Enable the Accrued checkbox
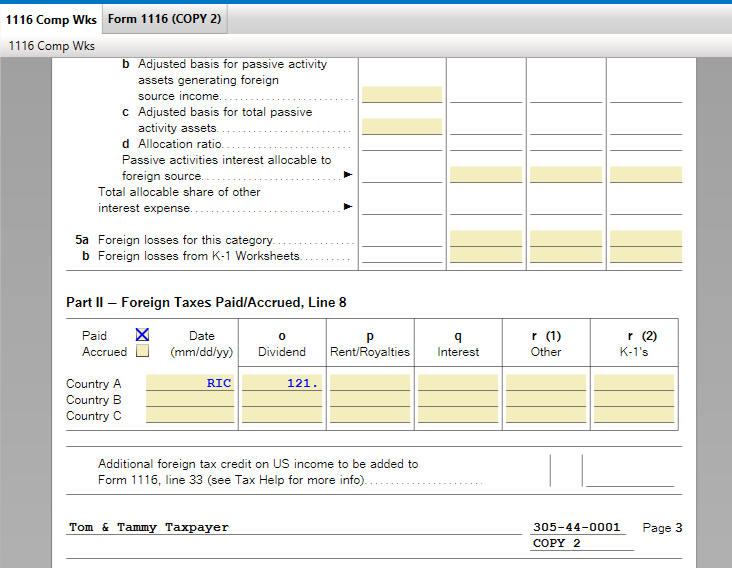Viewport: 732px width, 568px height. pos(142,352)
